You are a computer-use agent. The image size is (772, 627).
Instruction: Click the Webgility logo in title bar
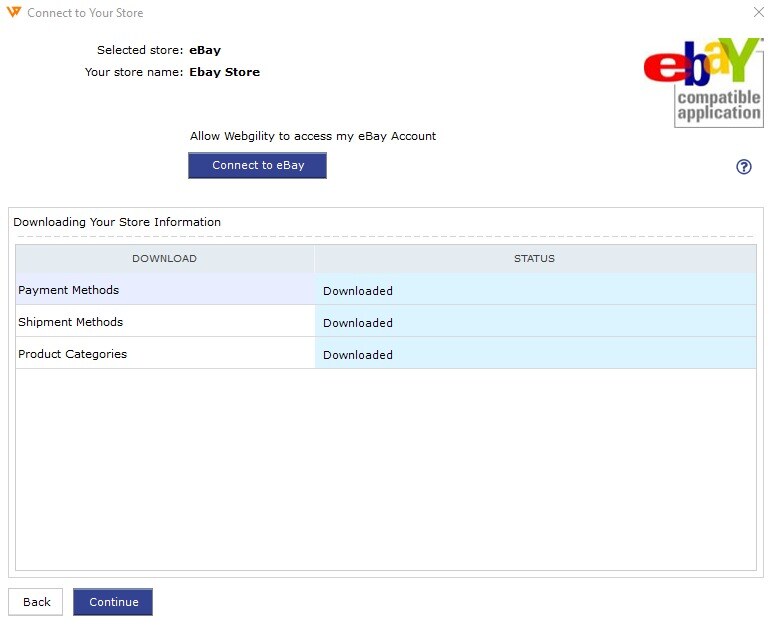14,12
